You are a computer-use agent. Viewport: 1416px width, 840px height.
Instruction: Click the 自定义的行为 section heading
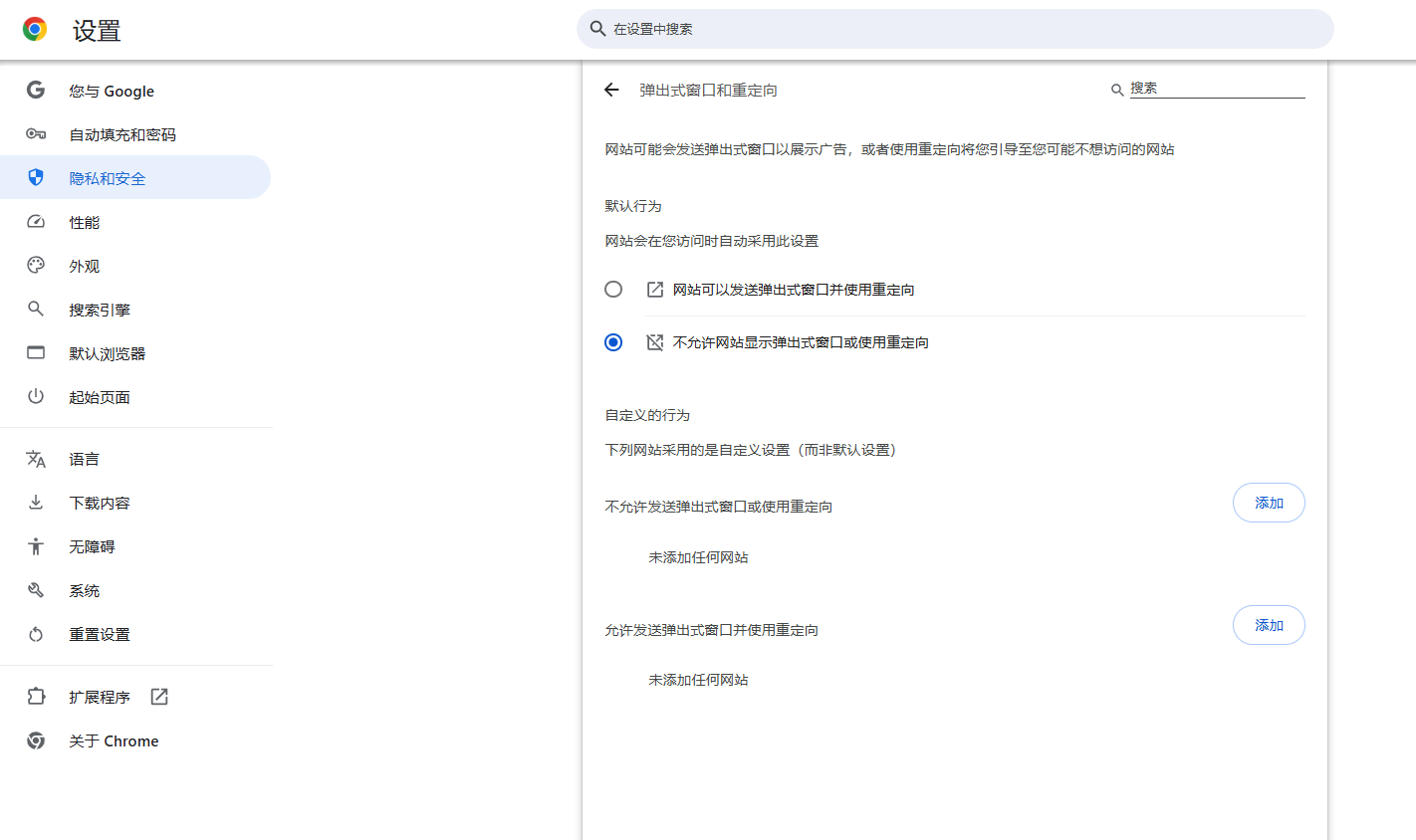[x=647, y=415]
